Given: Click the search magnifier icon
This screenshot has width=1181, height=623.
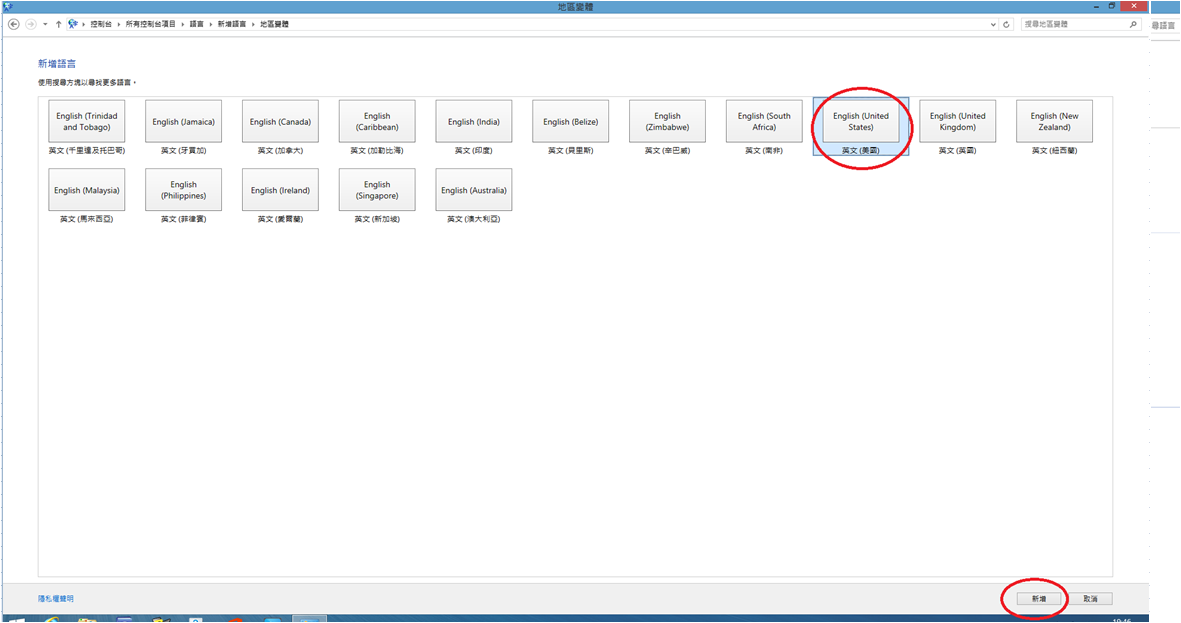Looking at the screenshot, I should [x=1133, y=24].
